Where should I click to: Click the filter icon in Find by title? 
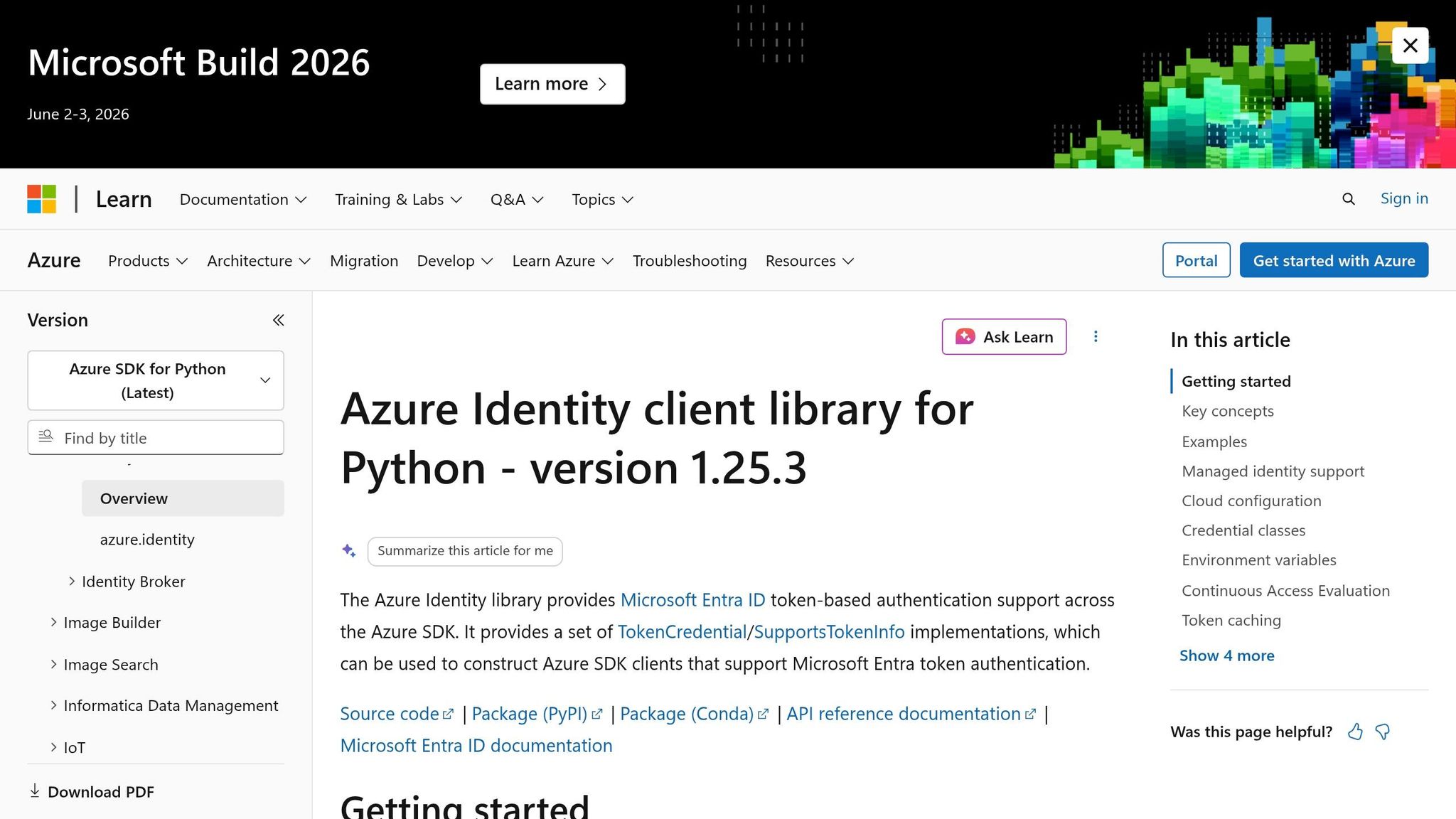(45, 437)
